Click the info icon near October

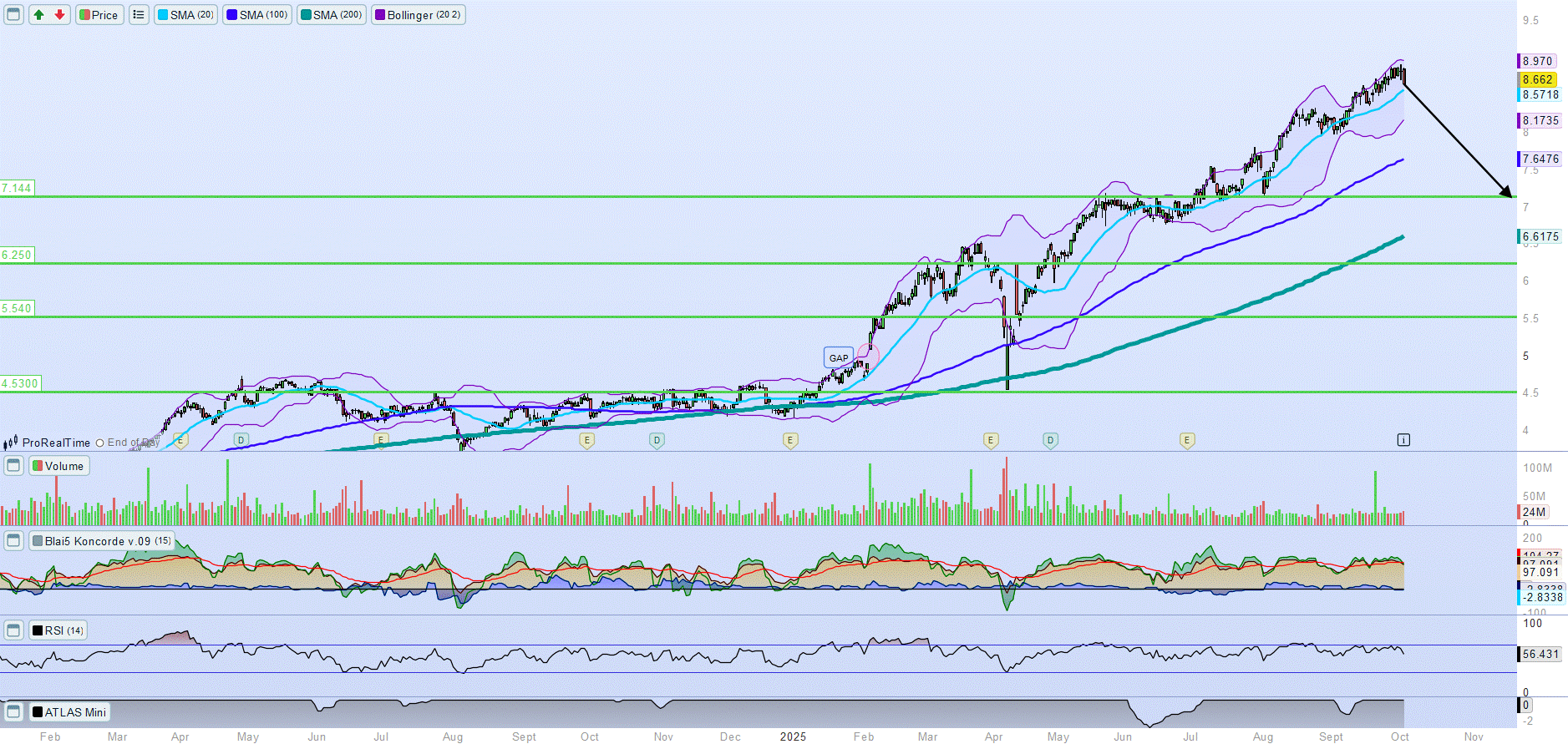coord(1403,440)
